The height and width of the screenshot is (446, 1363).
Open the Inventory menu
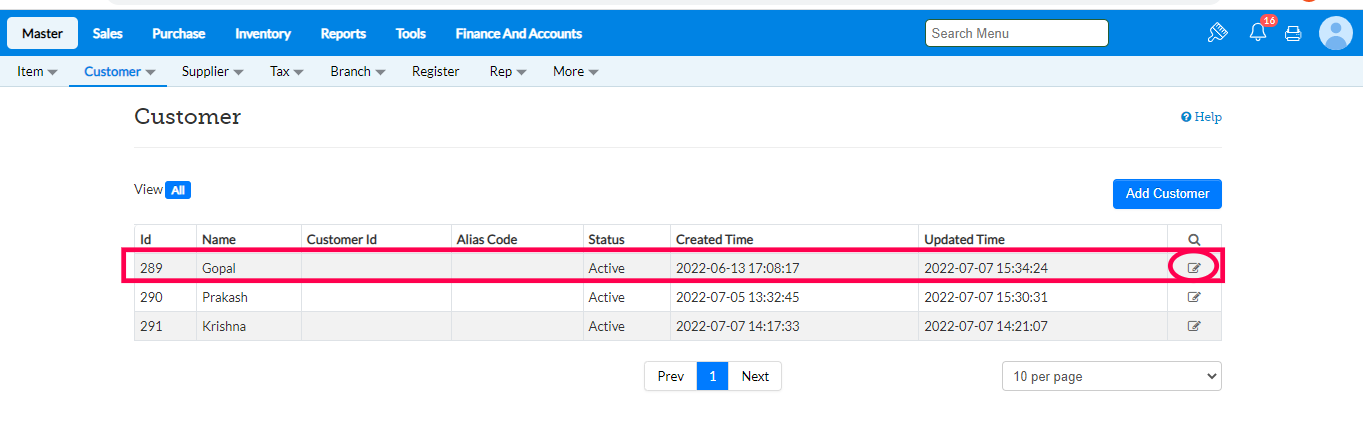point(263,33)
